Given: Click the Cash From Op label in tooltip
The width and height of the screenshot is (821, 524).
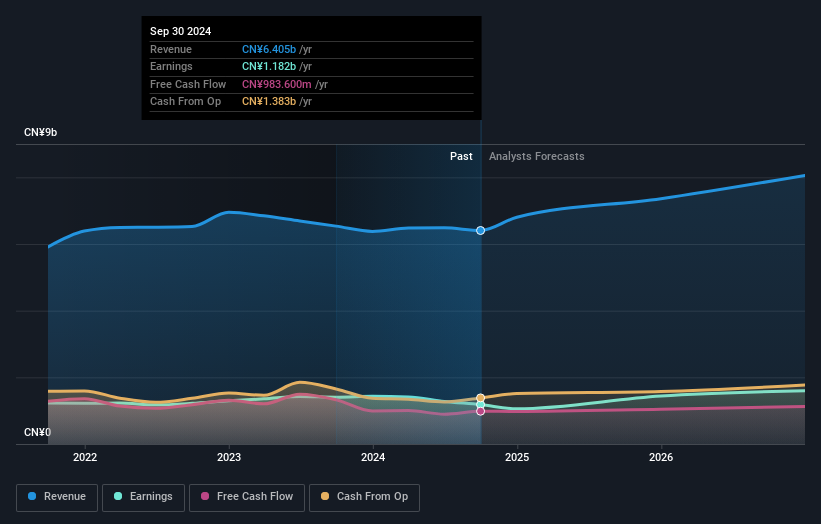Looking at the screenshot, I should (x=185, y=102).
